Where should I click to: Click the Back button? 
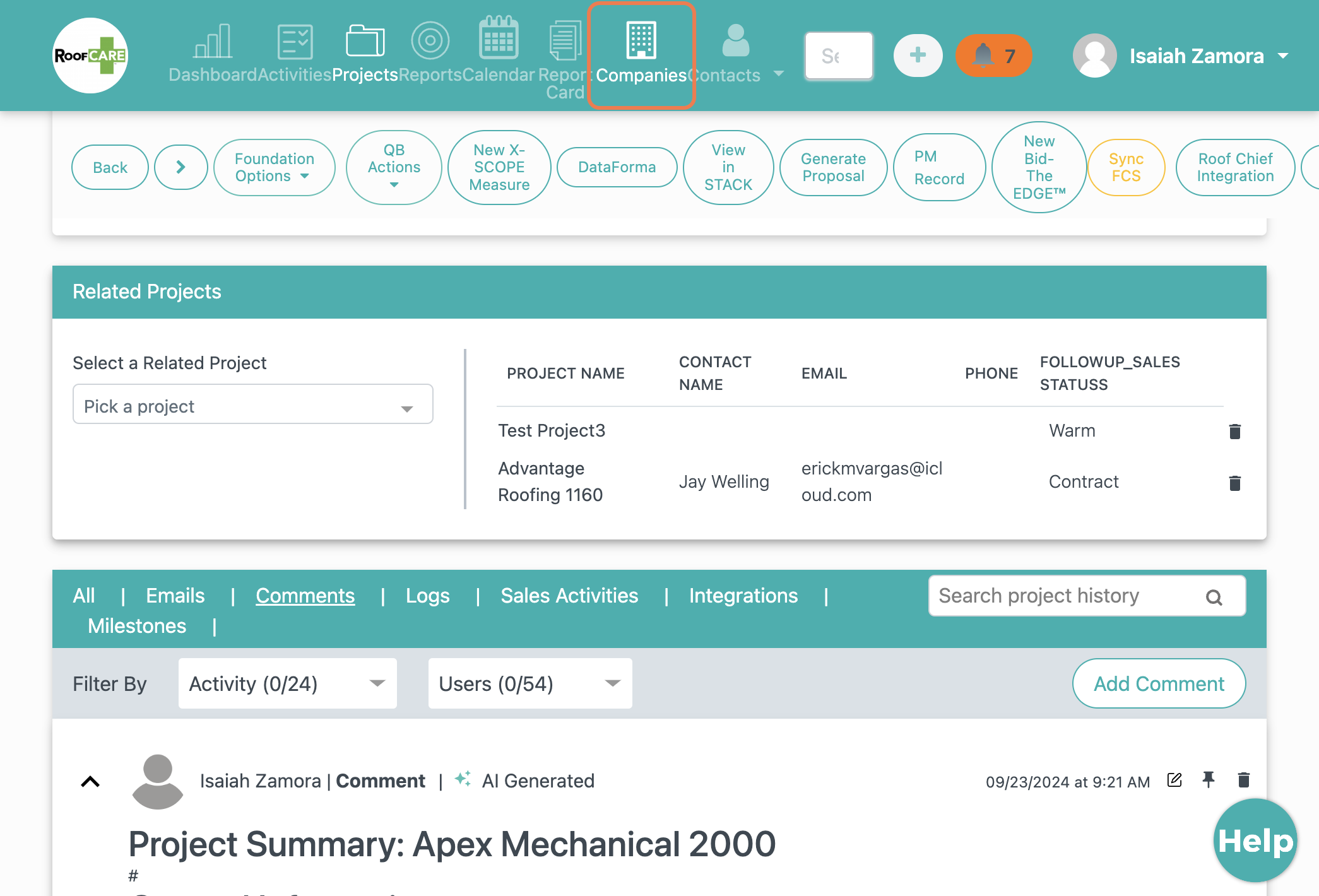click(110, 167)
